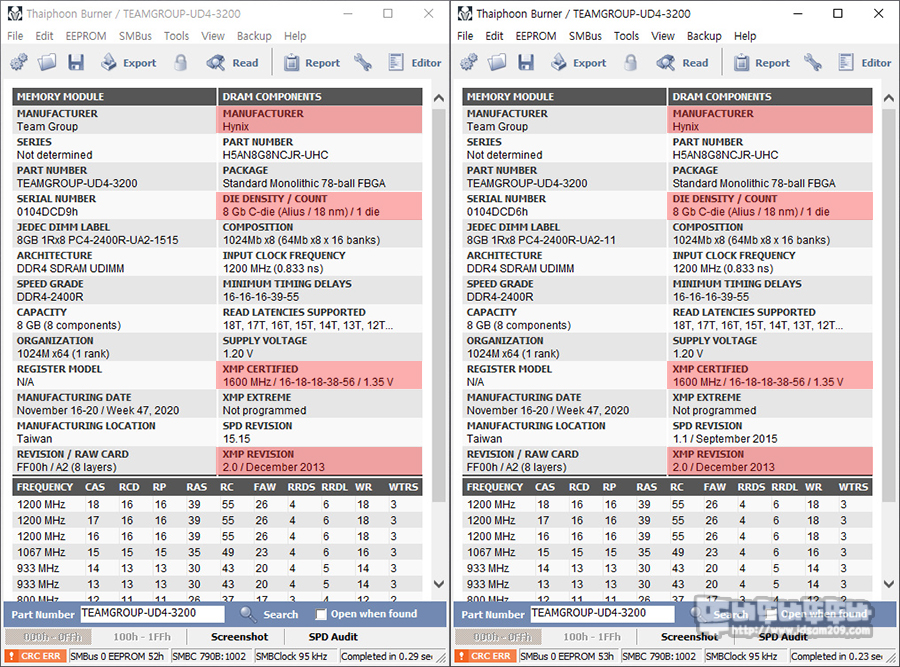Click Search label button in left window

pos(281,614)
